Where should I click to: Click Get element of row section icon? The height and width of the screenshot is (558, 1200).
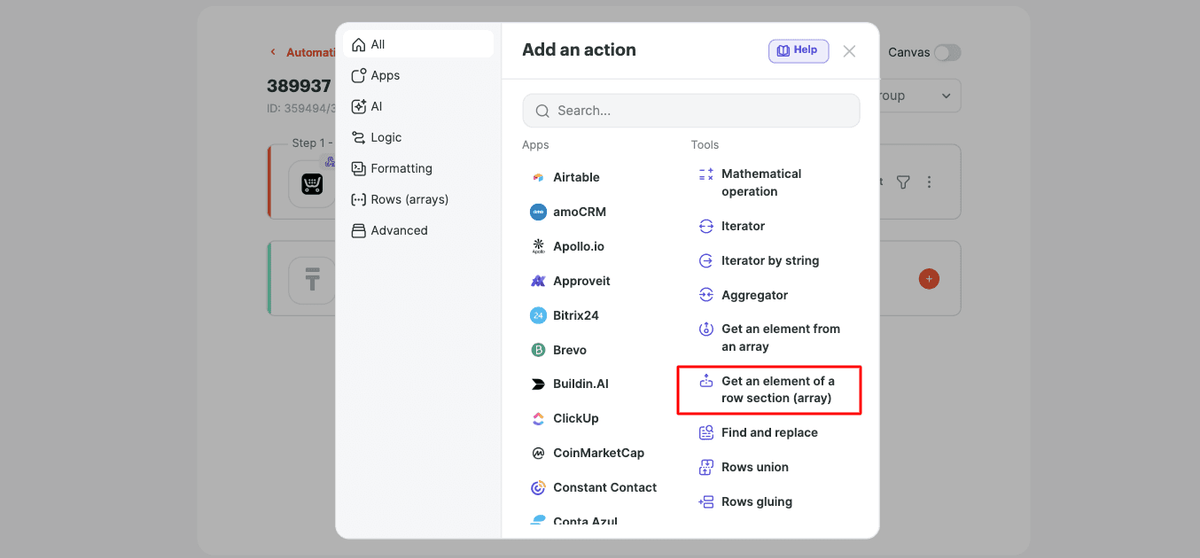(x=706, y=381)
